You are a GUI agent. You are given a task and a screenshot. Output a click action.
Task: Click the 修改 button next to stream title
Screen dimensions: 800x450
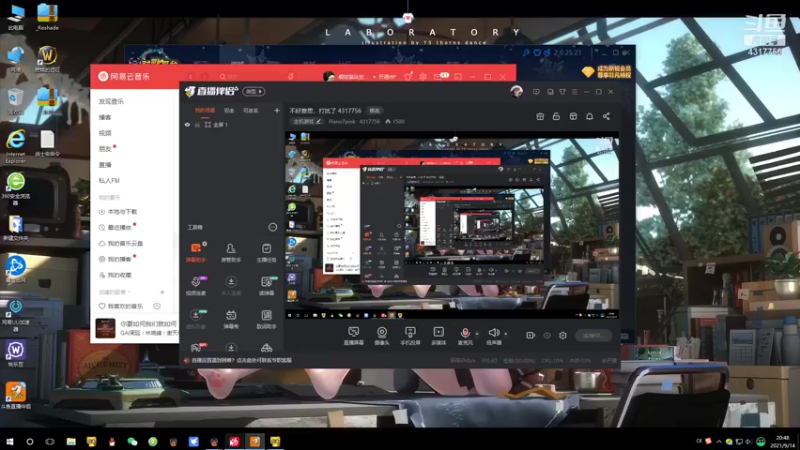click(x=374, y=110)
